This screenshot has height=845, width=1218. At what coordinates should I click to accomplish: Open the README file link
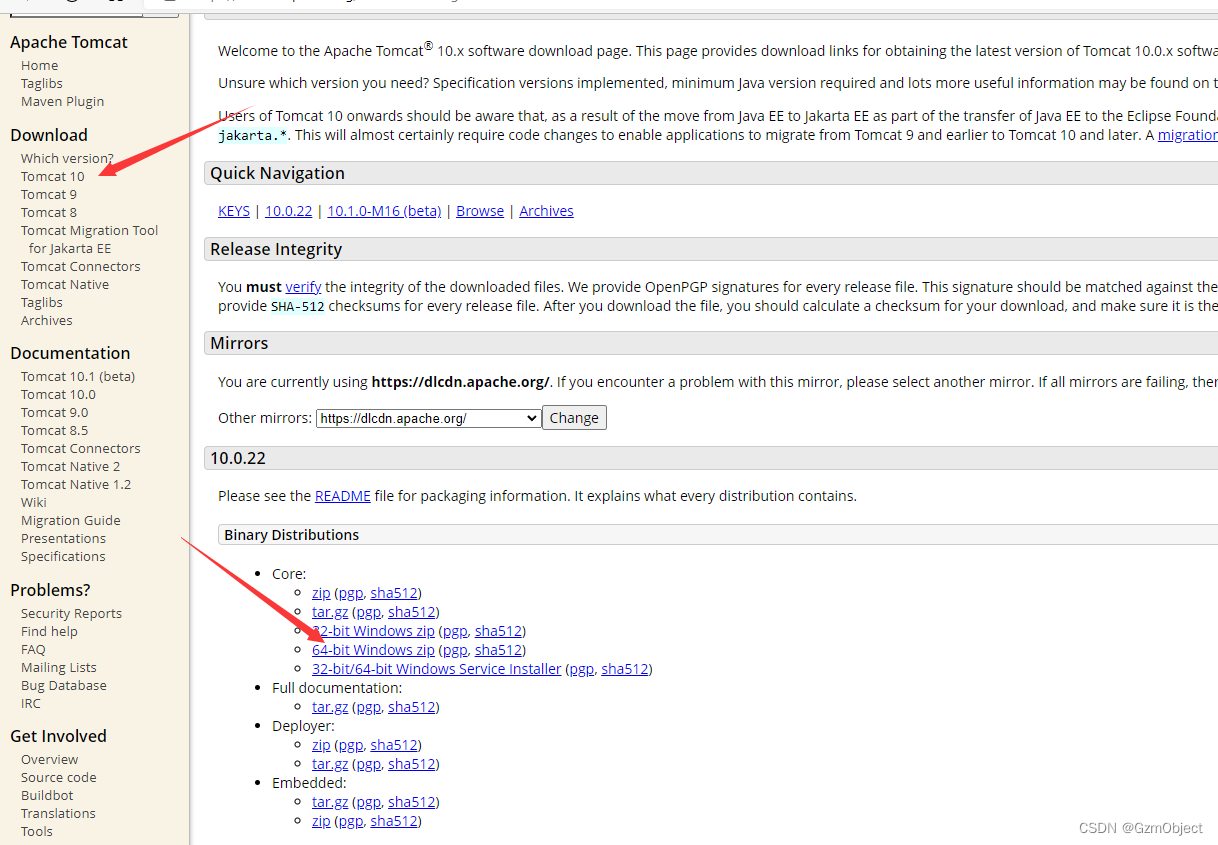click(343, 496)
